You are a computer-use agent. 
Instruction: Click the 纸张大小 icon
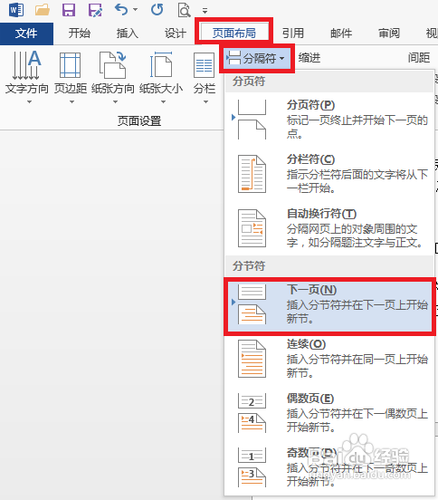coord(161,65)
